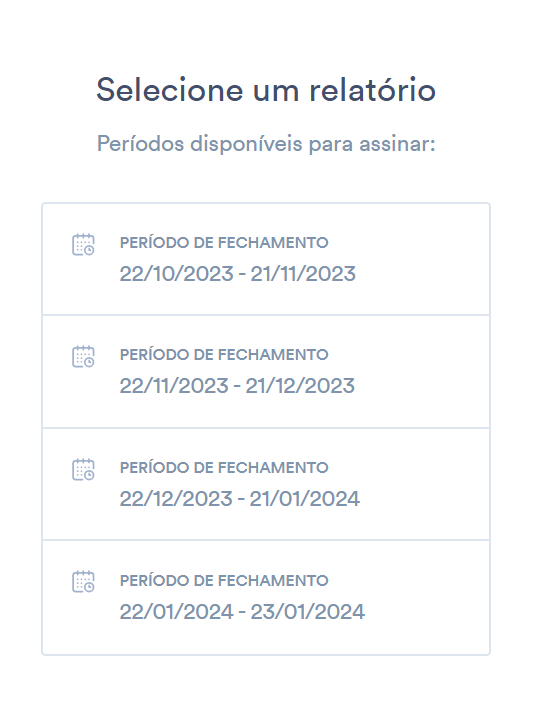Click the start date 22/11/2023
549x705 pixels.
tap(174, 386)
